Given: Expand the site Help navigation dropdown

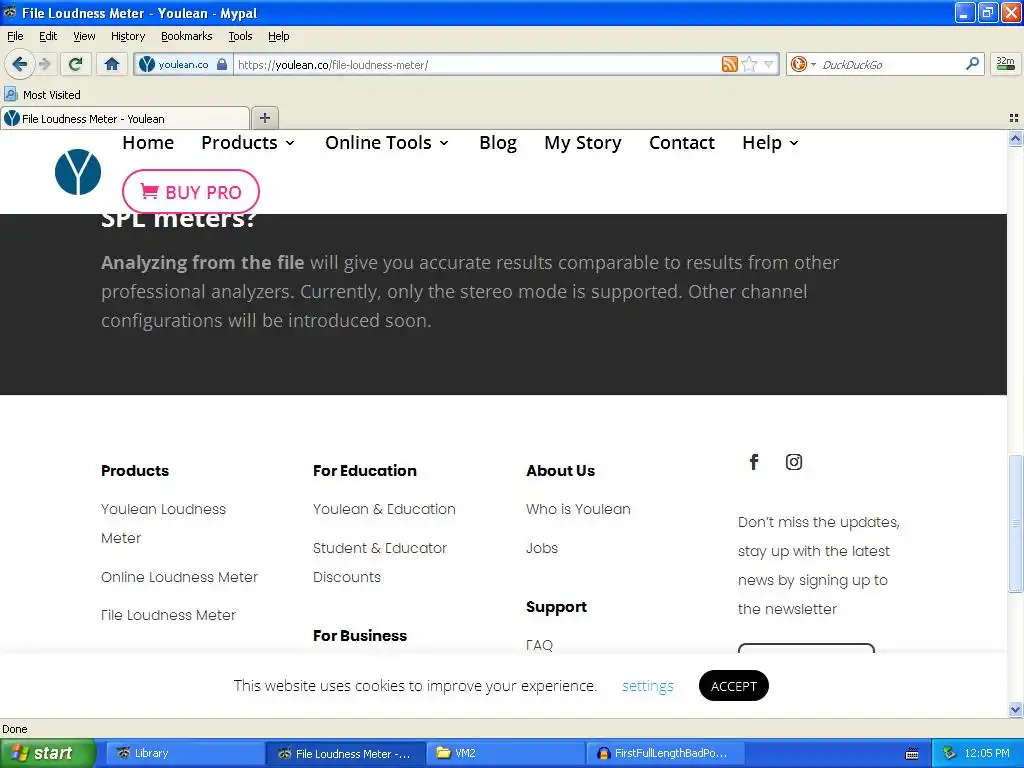Looking at the screenshot, I should tap(771, 142).
